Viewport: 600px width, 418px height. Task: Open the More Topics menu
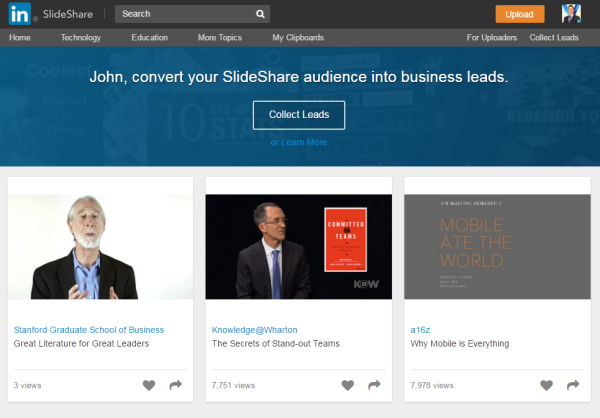(x=220, y=38)
